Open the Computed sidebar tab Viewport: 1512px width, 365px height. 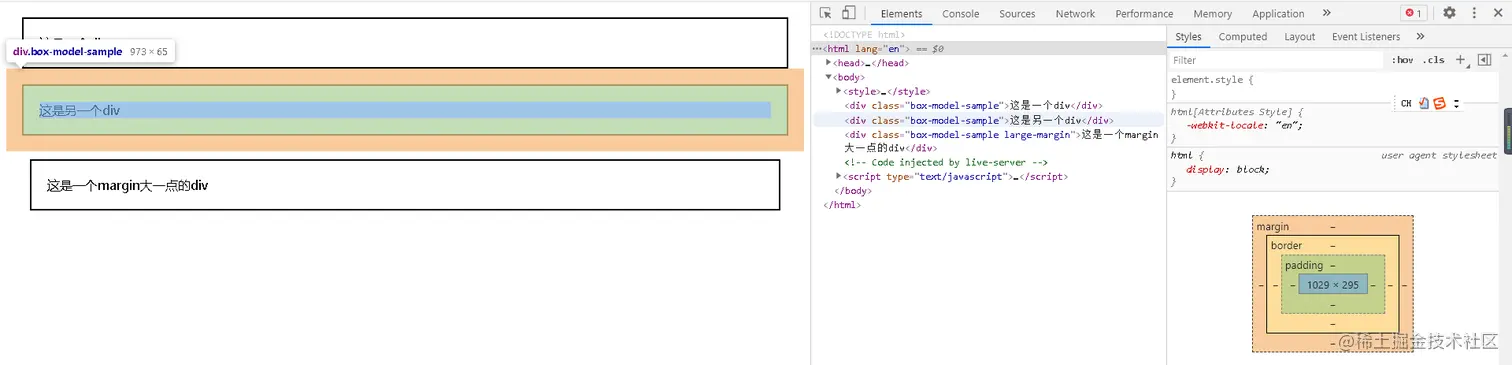pyautogui.click(x=1243, y=36)
